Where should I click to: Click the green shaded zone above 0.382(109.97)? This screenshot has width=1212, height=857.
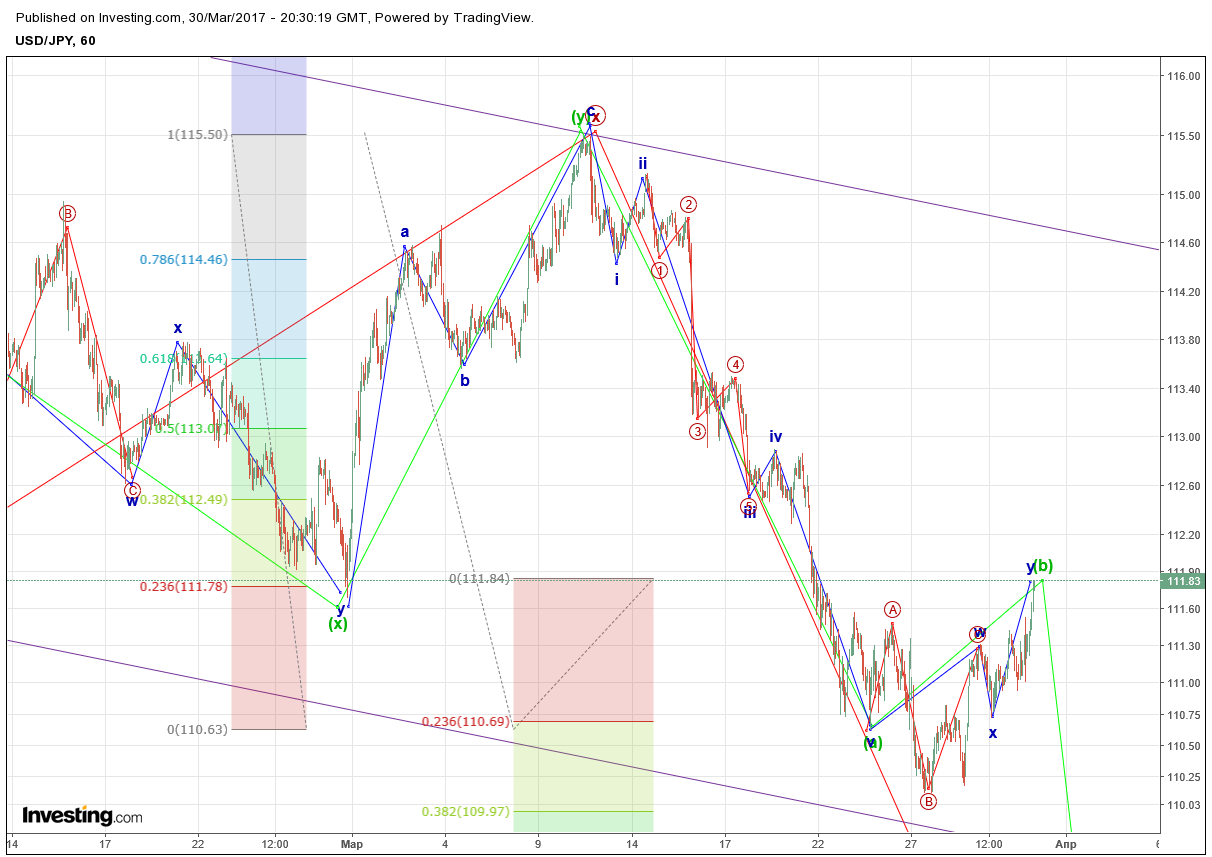pos(583,766)
